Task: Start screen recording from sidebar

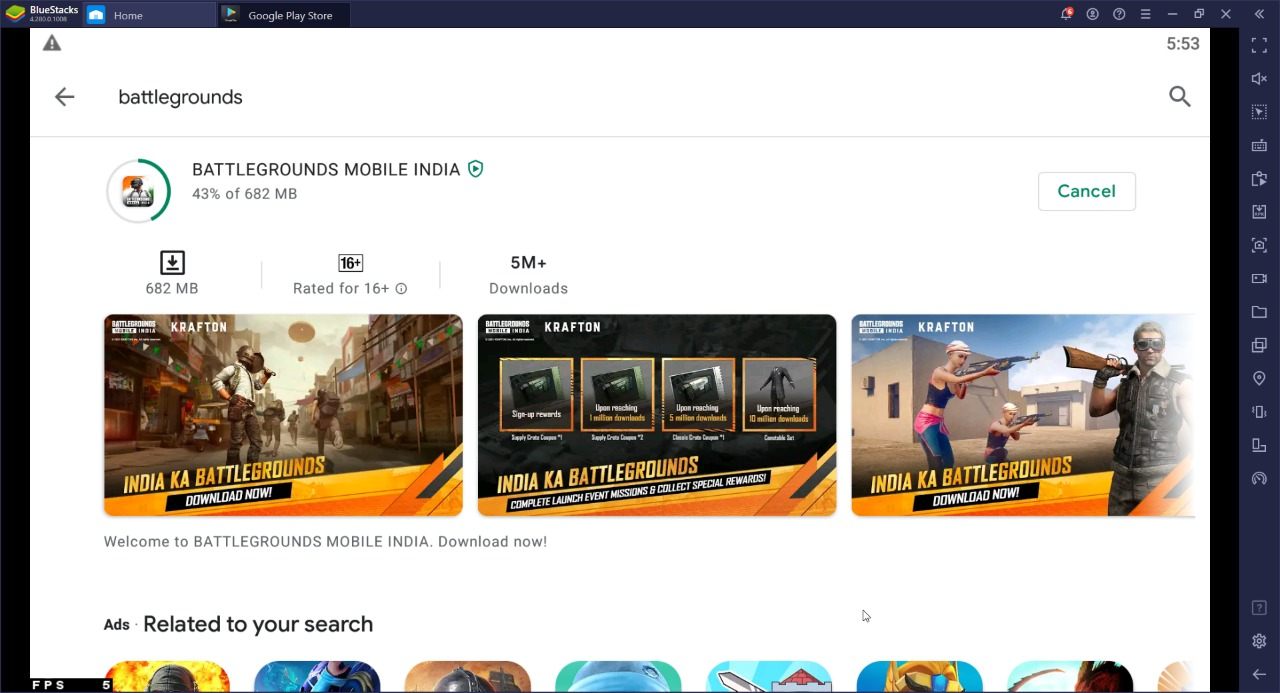Action: click(1259, 279)
